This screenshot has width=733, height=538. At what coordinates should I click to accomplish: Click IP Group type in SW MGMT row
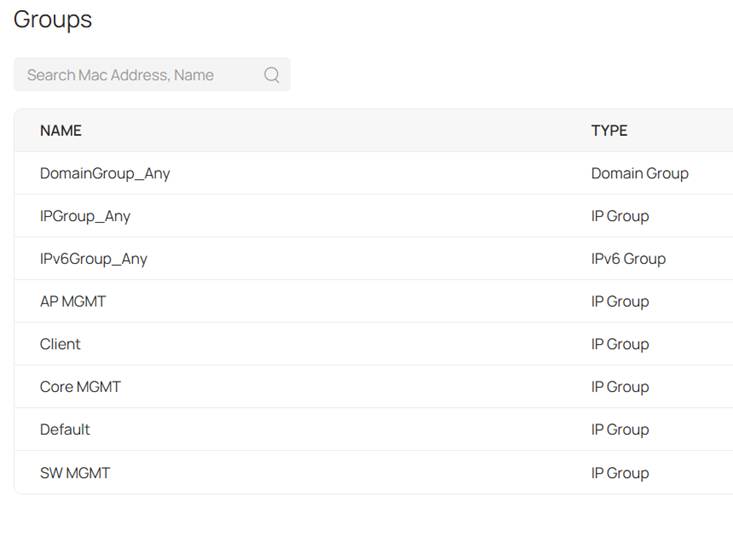pos(620,473)
